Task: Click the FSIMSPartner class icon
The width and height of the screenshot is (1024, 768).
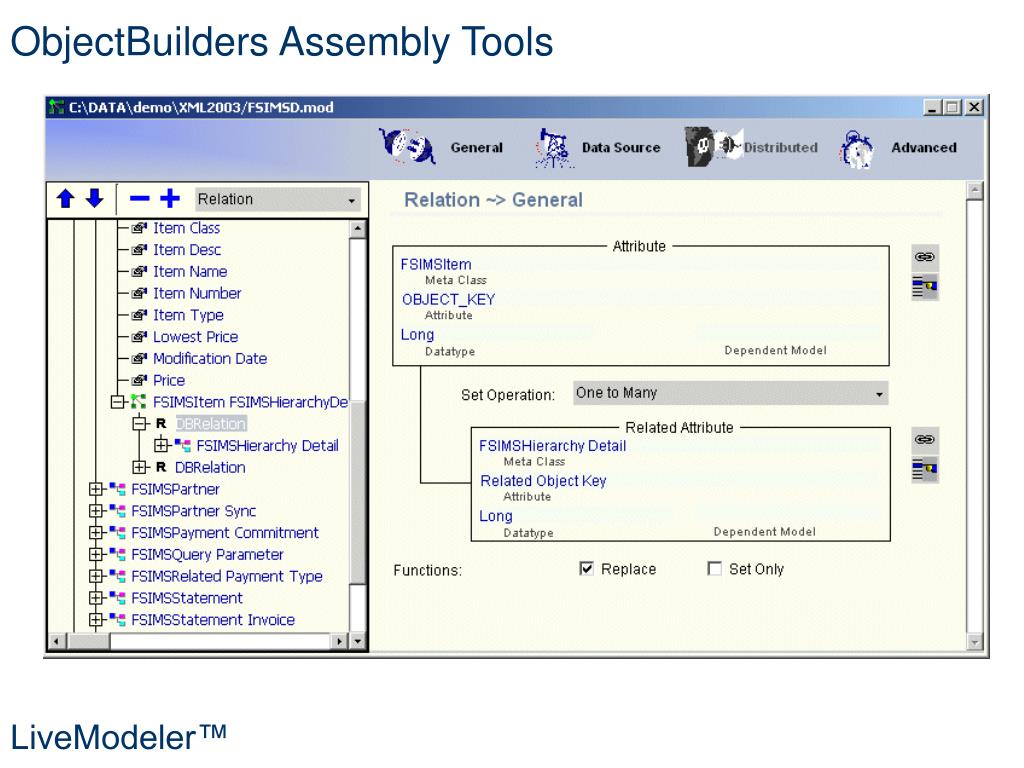Action: [x=118, y=489]
